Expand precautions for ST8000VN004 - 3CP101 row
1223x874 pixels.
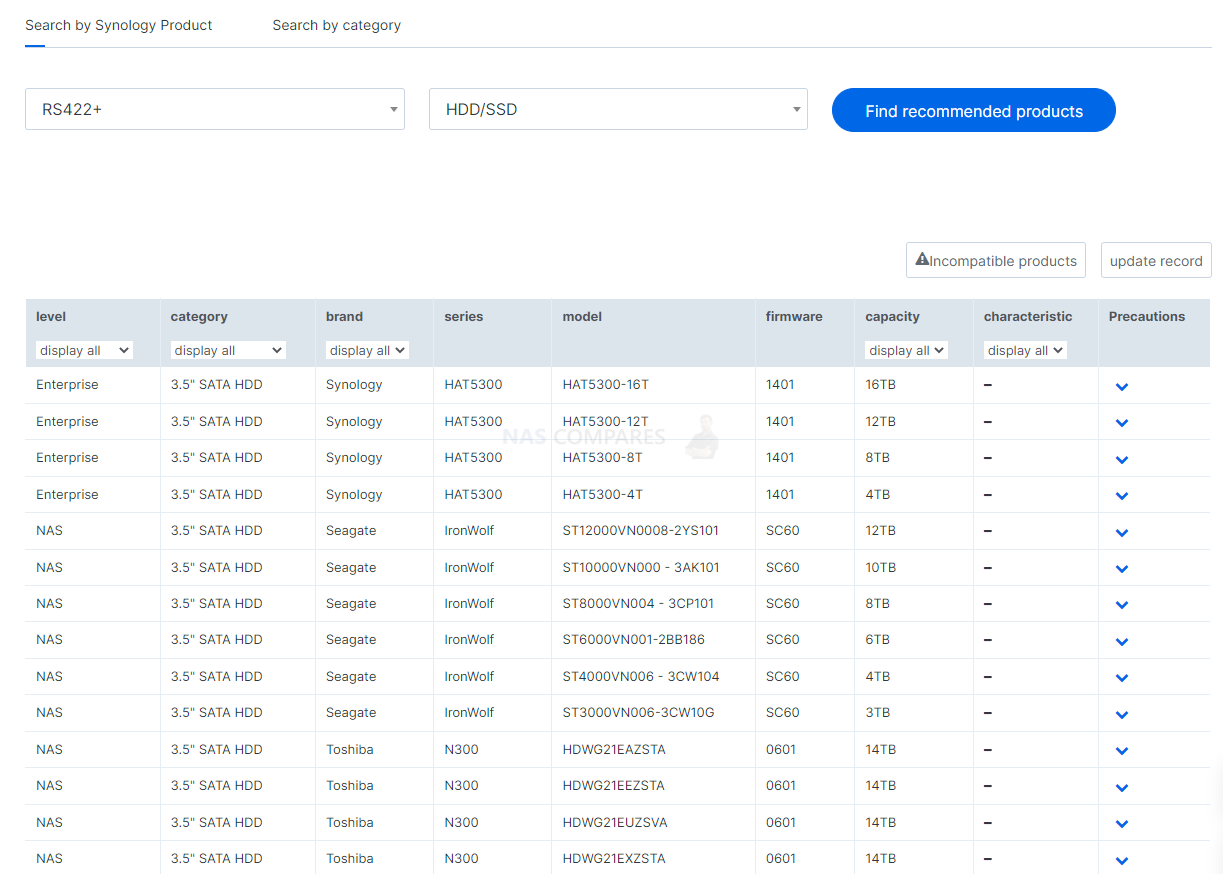(x=1122, y=605)
